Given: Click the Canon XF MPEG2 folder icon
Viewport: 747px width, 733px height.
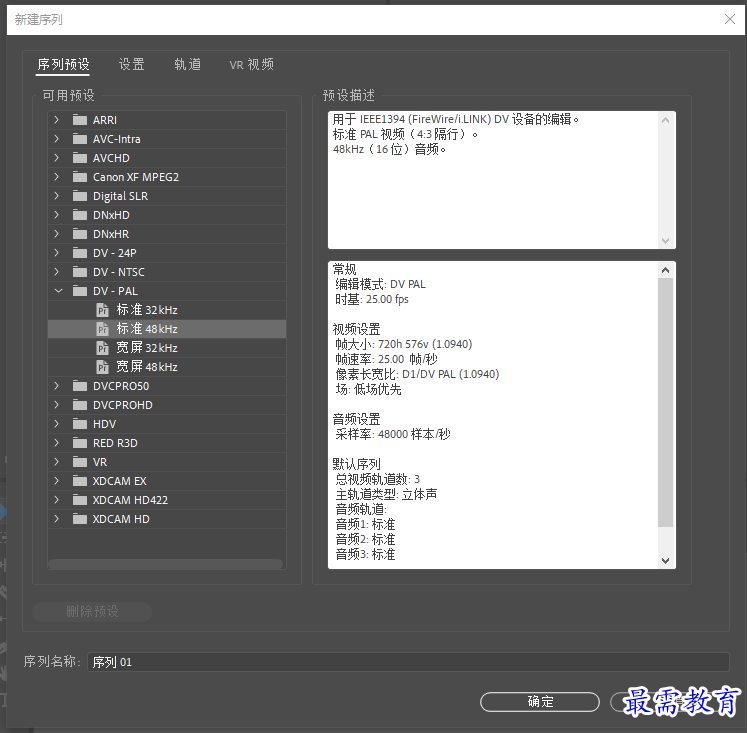Looking at the screenshot, I should 80,177.
